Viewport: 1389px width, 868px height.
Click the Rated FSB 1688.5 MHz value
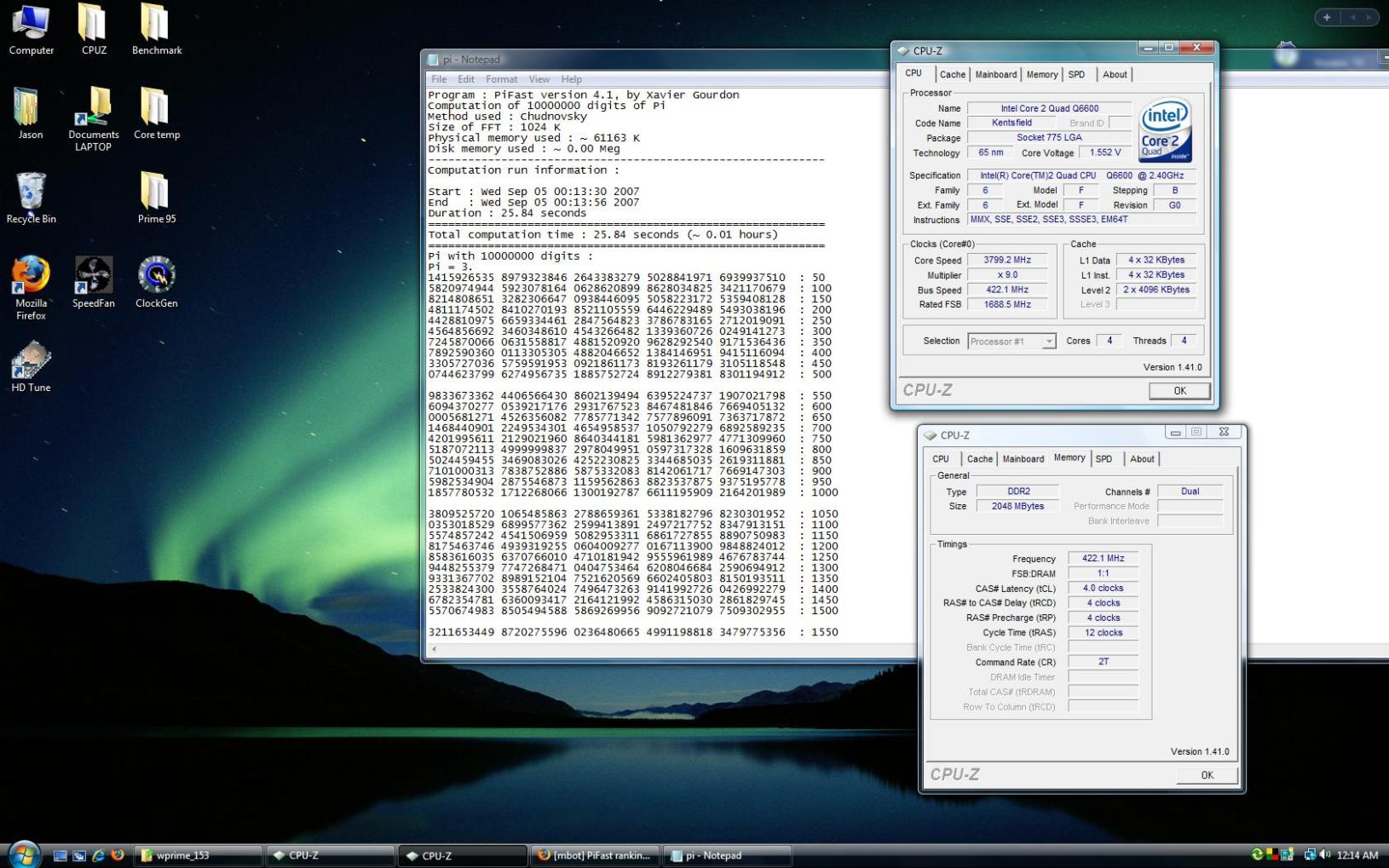(1007, 304)
